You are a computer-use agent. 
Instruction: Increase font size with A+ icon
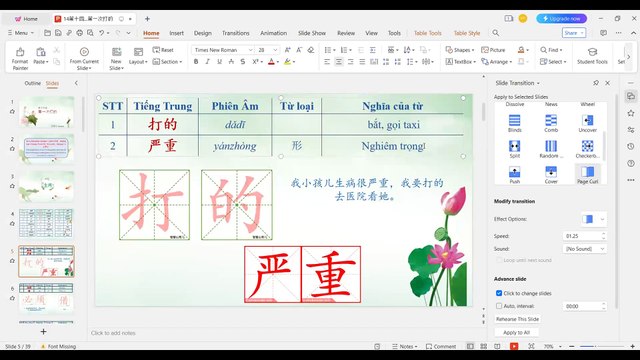point(287,50)
